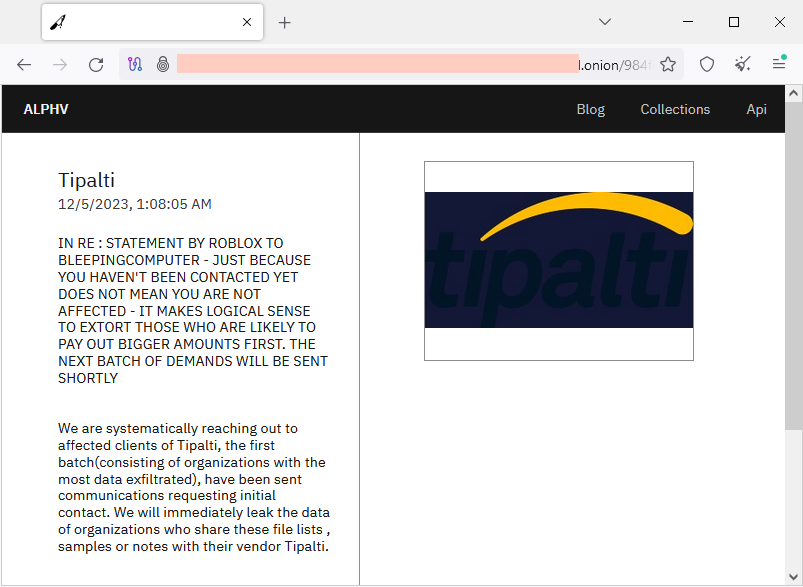Click the Tipalti logo image
This screenshot has height=587, width=803.
point(559,261)
